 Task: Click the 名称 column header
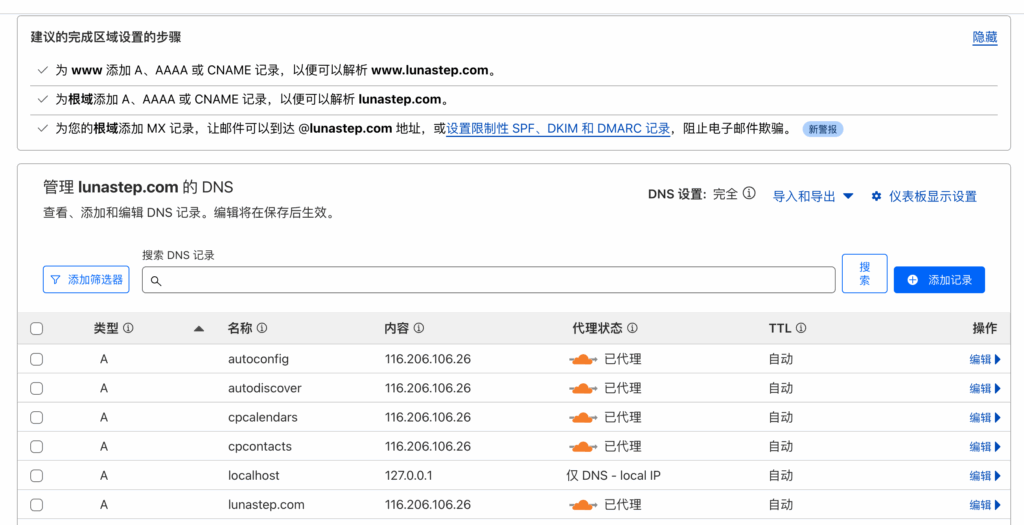(x=240, y=328)
